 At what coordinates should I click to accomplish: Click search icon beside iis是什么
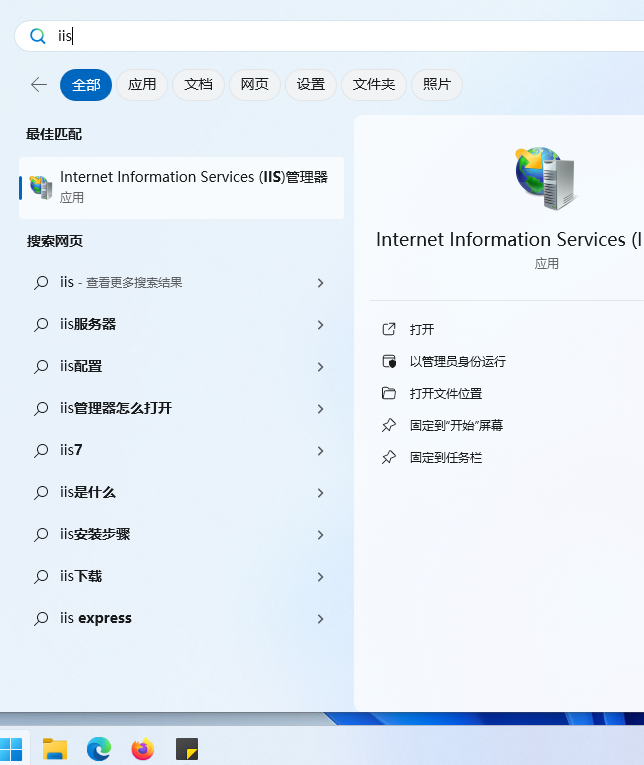pyautogui.click(x=41, y=492)
